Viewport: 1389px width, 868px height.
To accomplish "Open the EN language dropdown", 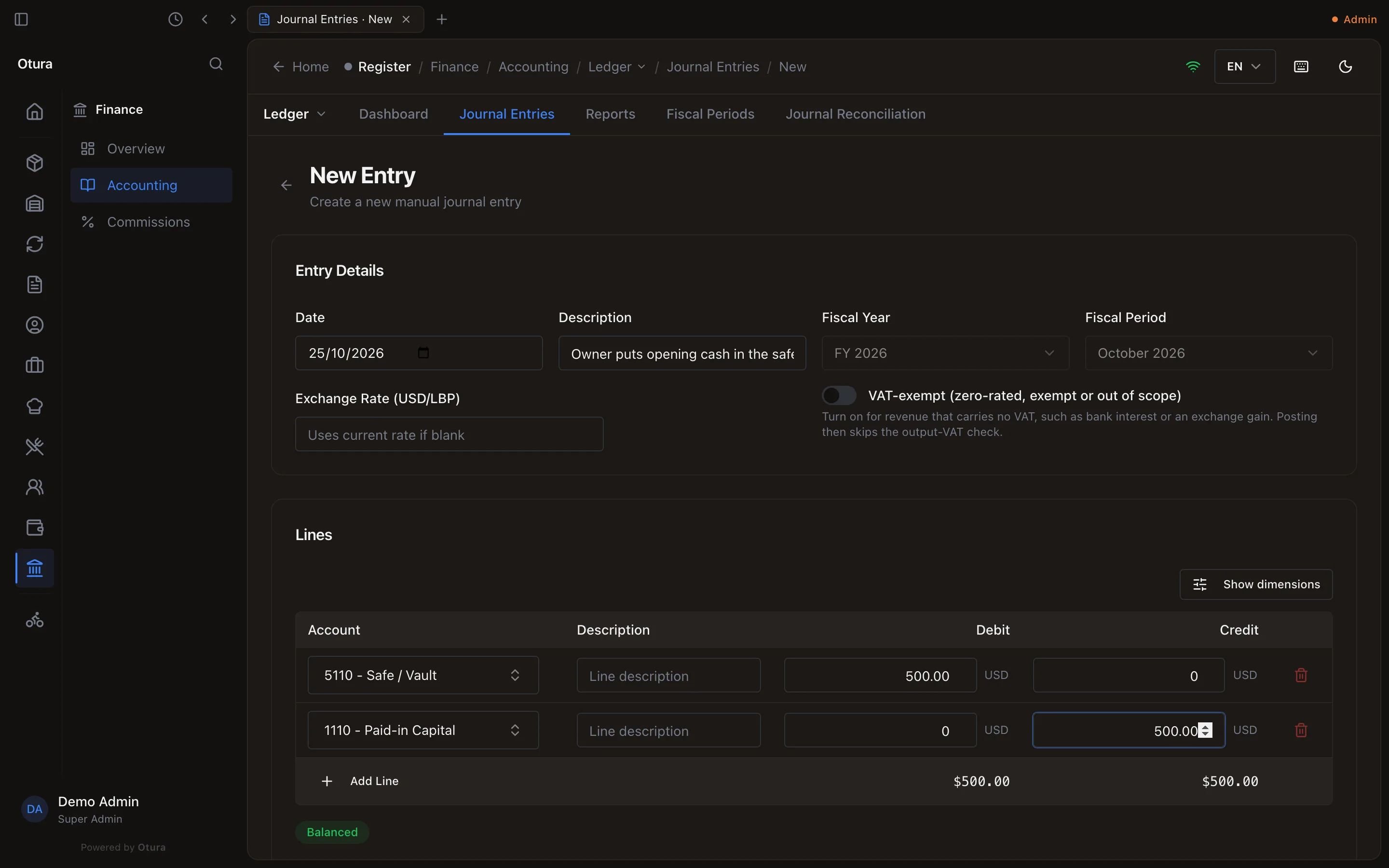I will [1244, 67].
